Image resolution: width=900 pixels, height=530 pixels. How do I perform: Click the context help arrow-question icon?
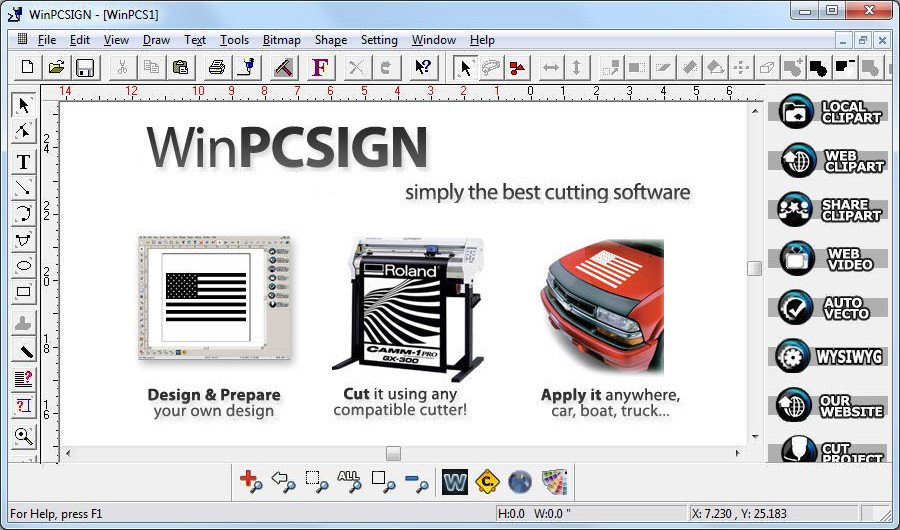423,67
